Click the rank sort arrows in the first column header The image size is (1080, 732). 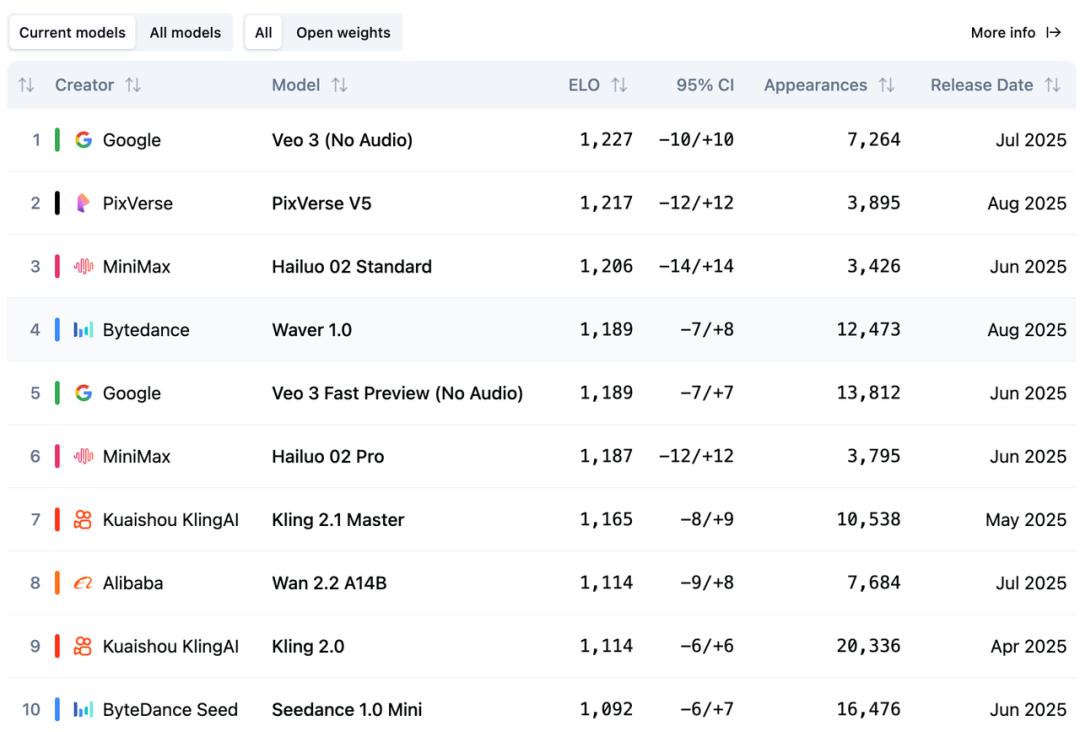click(x=26, y=85)
